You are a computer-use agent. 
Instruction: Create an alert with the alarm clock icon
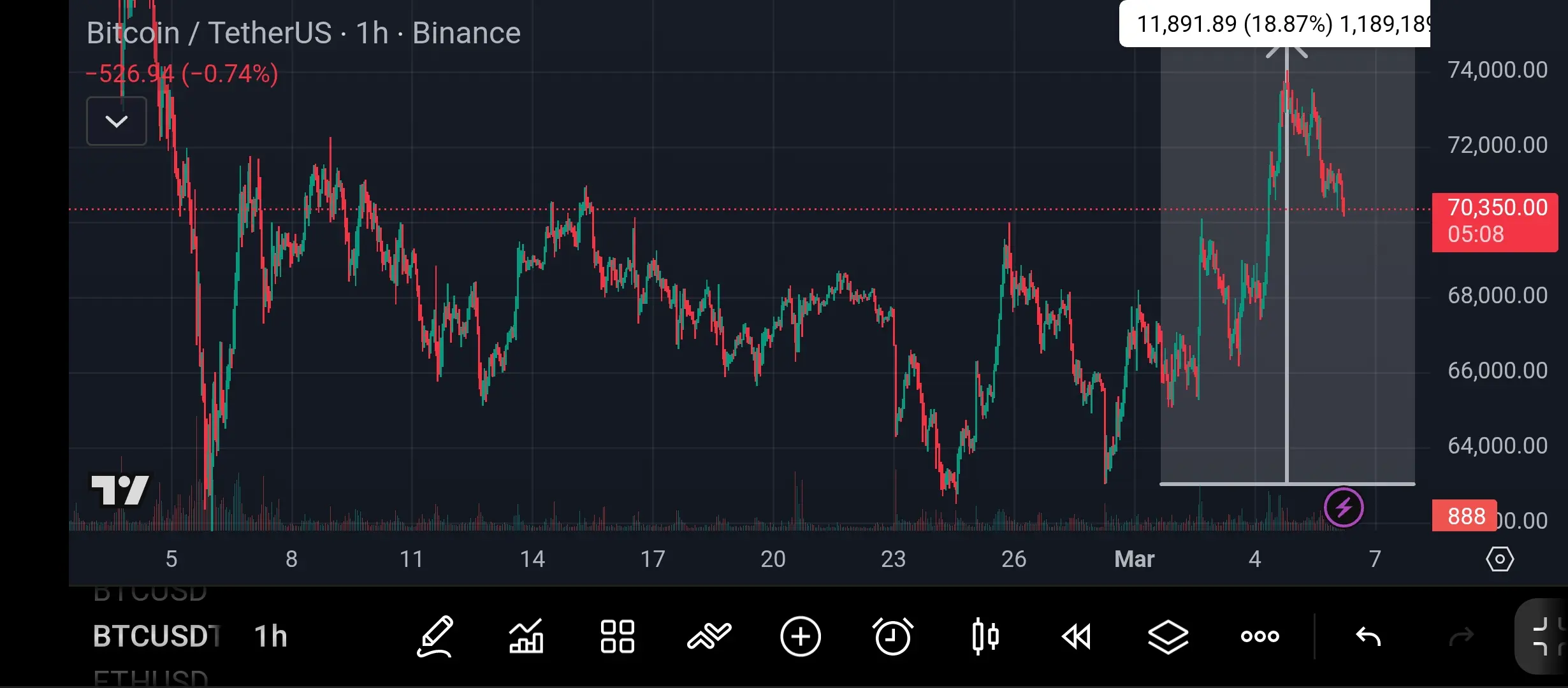pyautogui.click(x=892, y=636)
